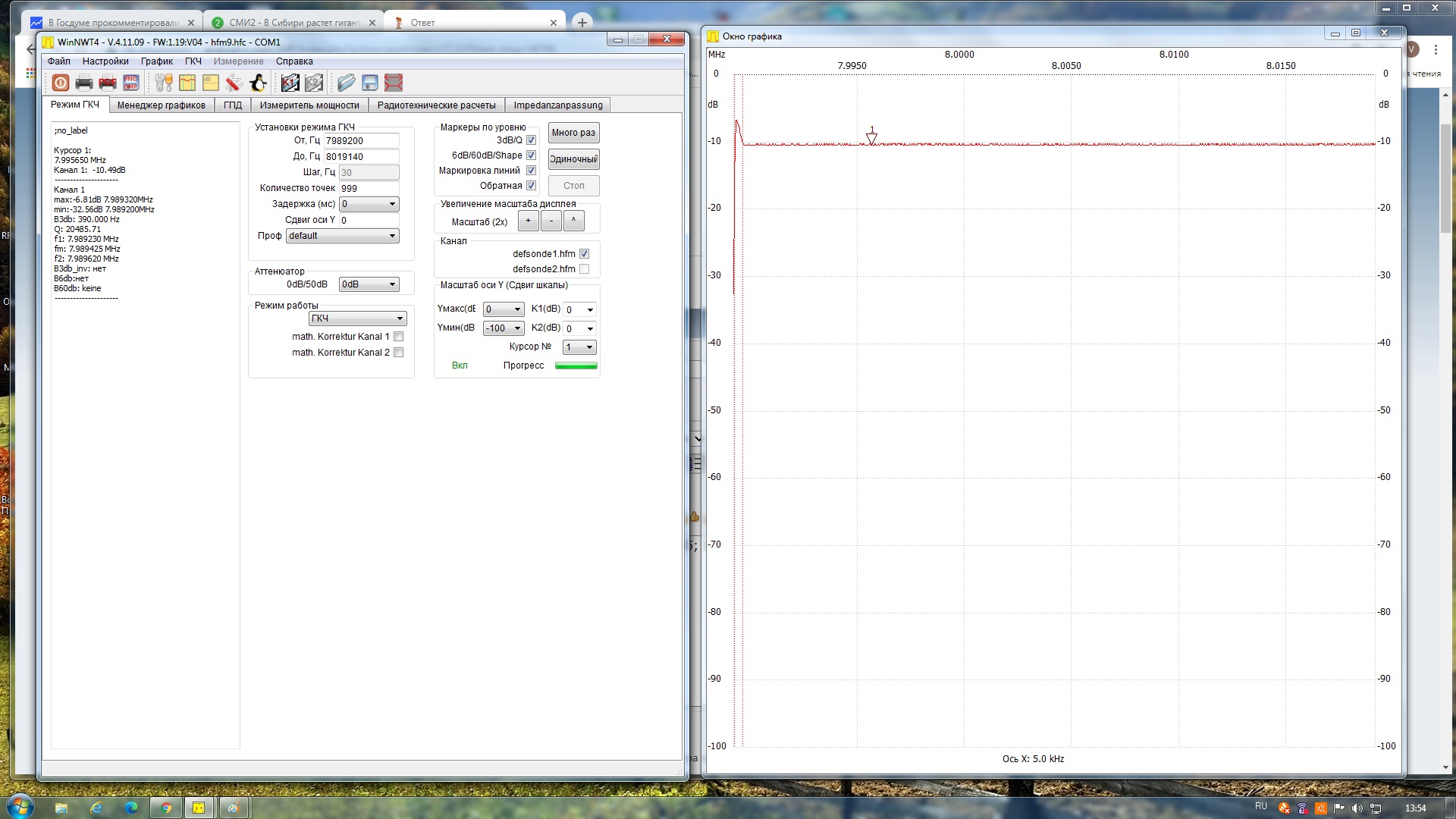
Task: Click the power/exit toolbar icon
Action: click(61, 83)
